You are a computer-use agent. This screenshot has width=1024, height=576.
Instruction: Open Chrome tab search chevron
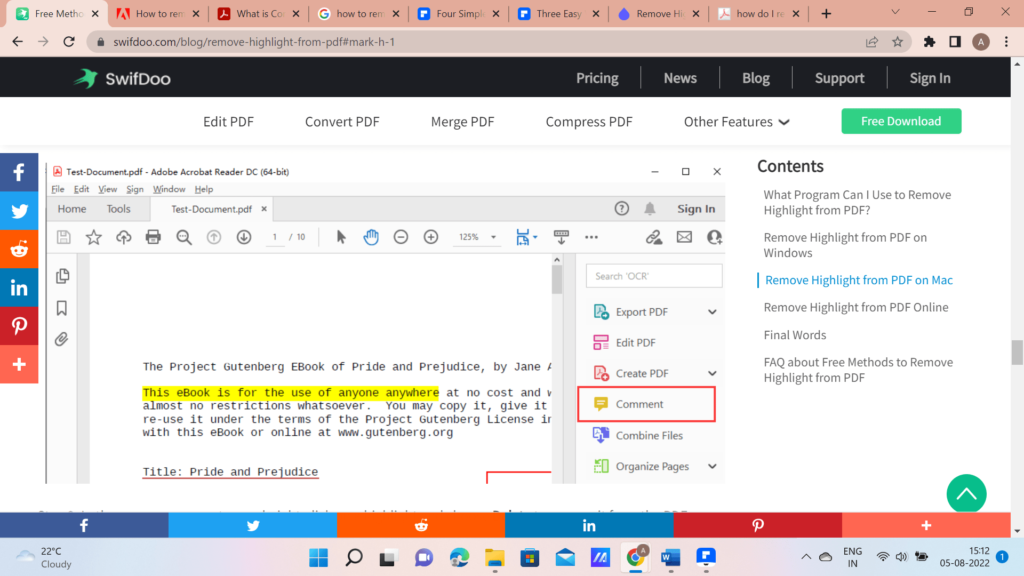pos(895,12)
